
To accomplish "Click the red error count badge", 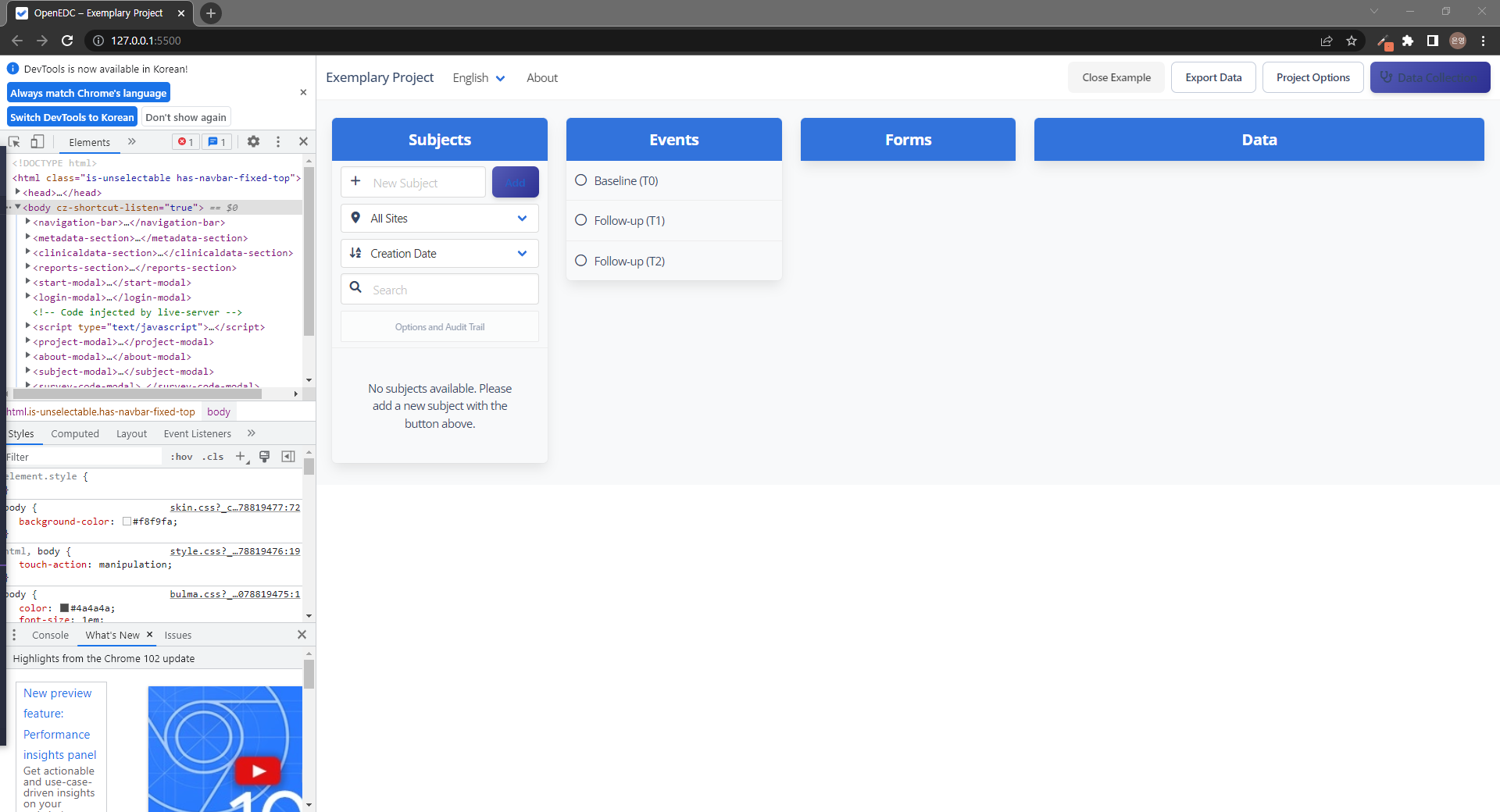I will pos(186,142).
